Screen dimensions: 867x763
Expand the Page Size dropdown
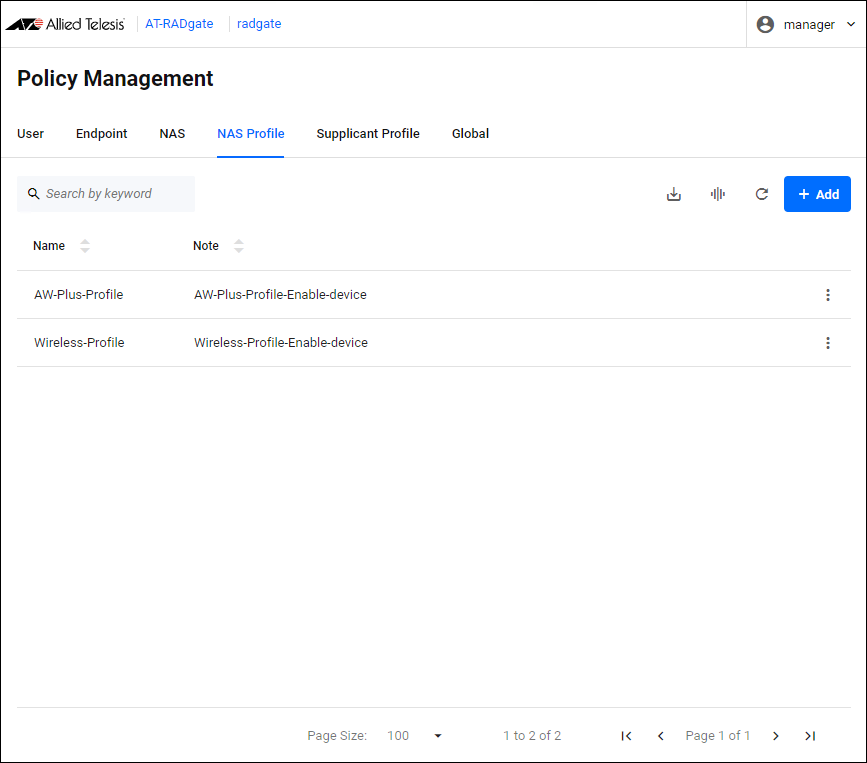pyautogui.click(x=437, y=736)
